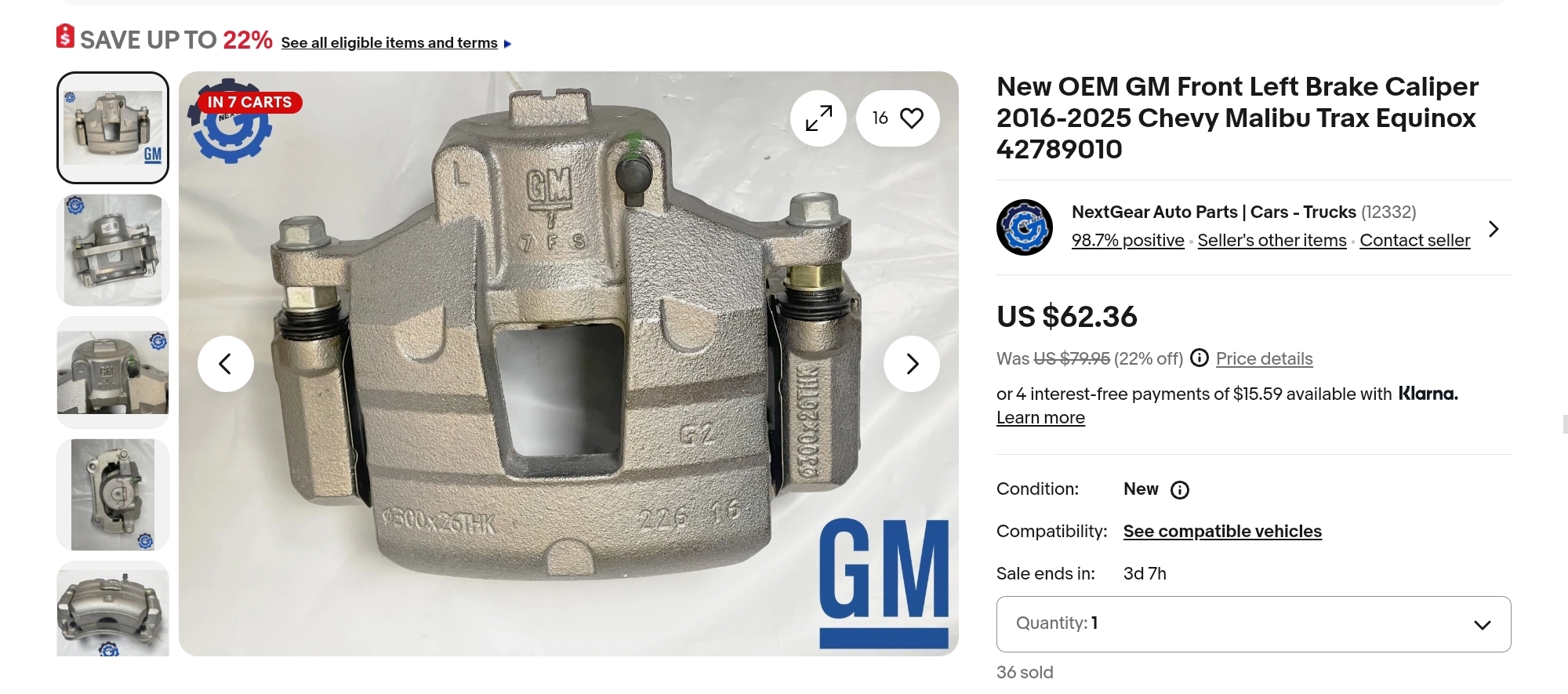Open the Quantity dropdown

pos(1253,624)
